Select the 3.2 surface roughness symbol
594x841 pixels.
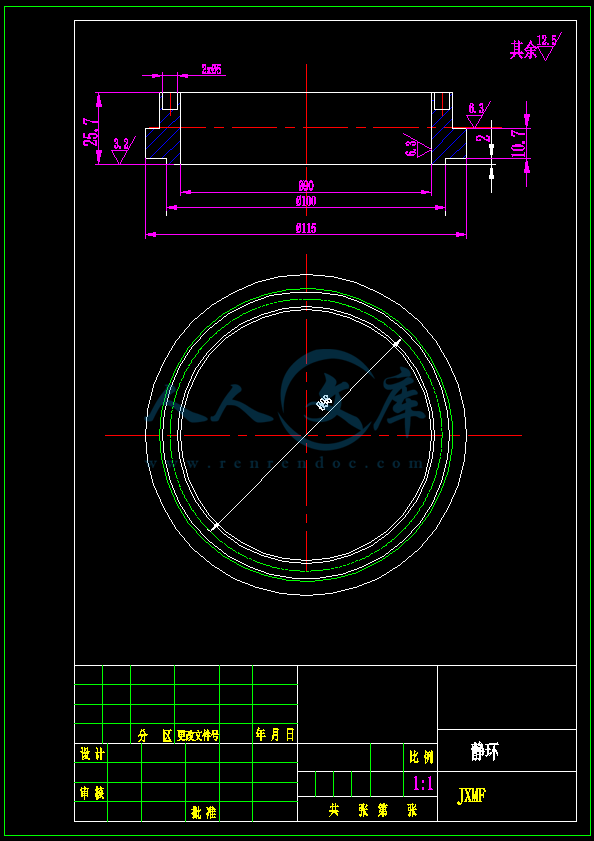(122, 150)
